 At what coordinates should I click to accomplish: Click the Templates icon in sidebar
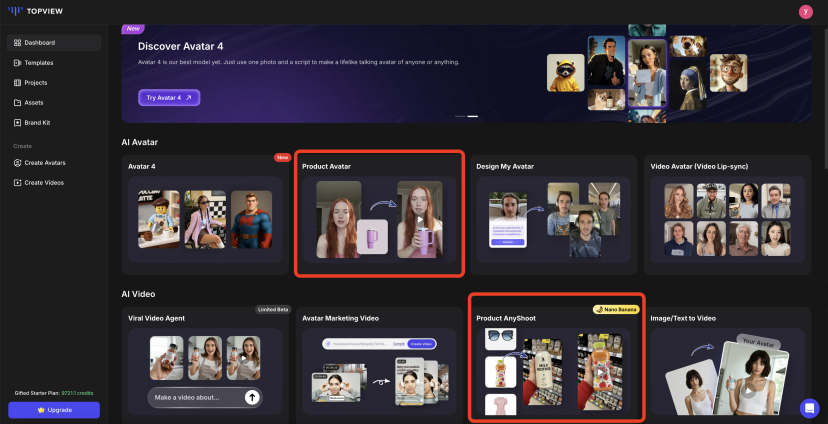pos(17,63)
